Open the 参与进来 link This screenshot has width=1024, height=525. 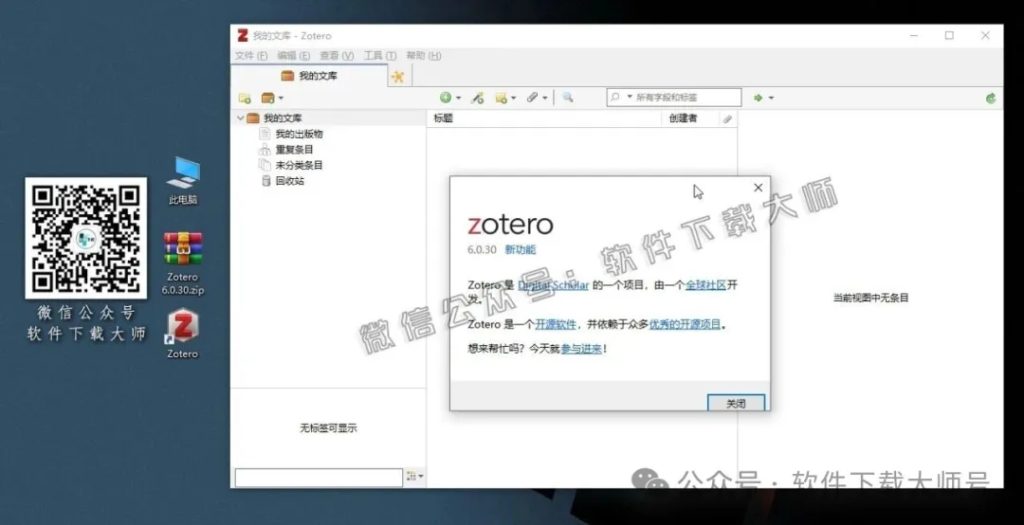point(581,349)
